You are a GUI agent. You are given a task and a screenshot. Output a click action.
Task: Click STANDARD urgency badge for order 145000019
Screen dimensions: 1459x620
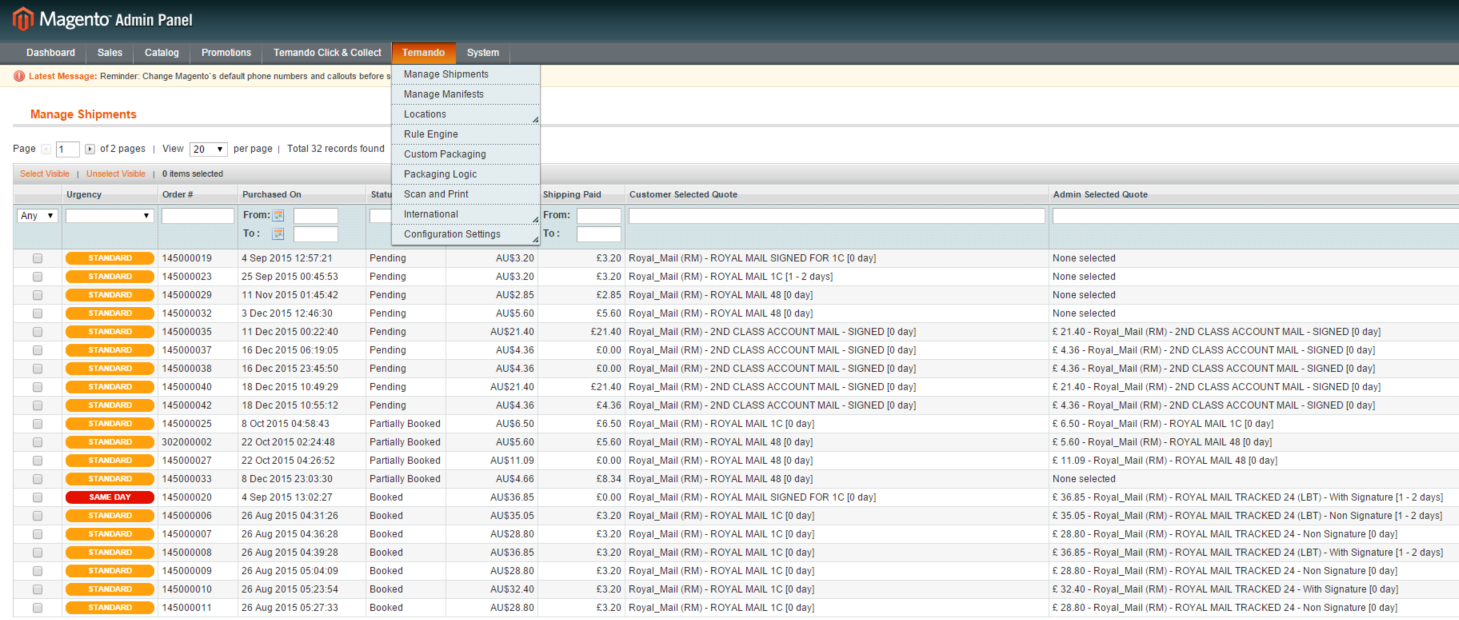coord(110,258)
